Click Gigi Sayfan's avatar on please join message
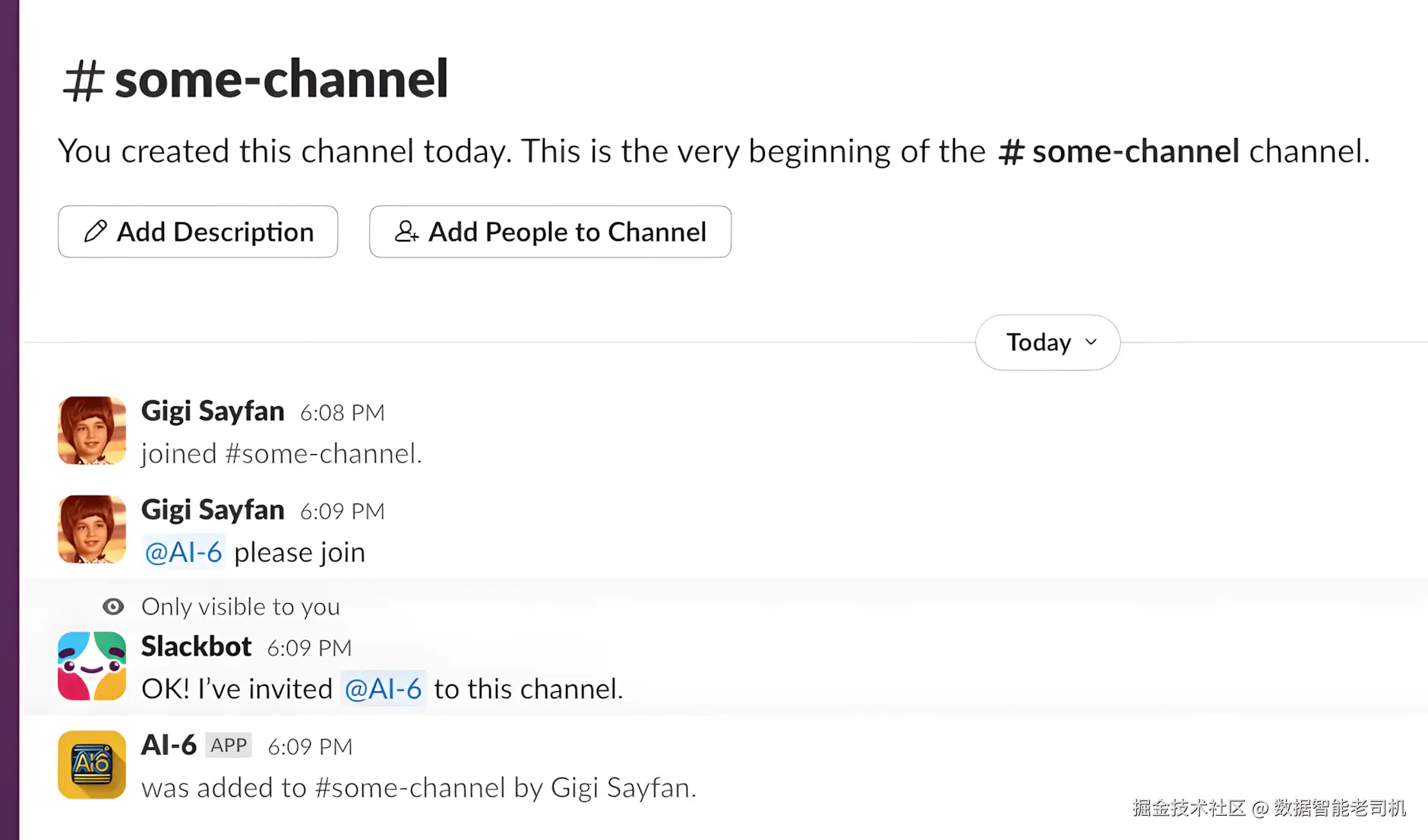1428x840 pixels. click(x=92, y=529)
